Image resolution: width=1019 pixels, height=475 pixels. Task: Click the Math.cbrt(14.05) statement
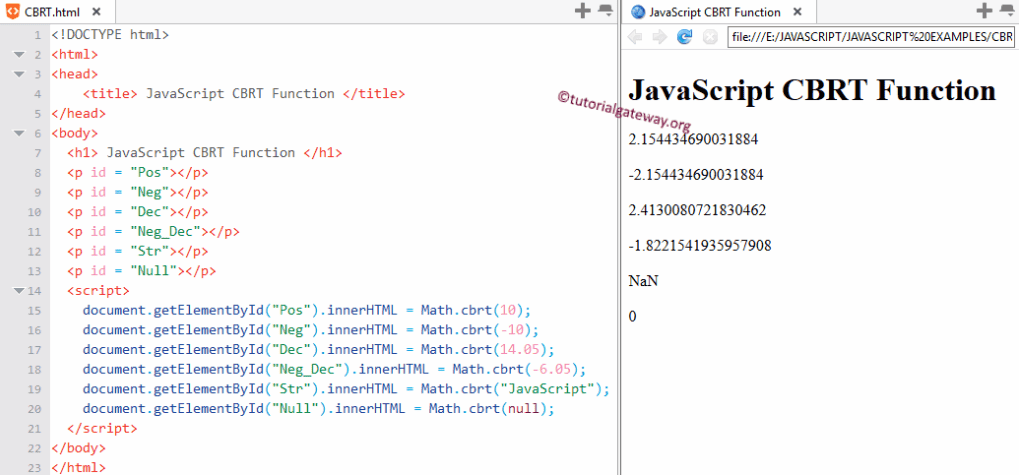point(318,350)
